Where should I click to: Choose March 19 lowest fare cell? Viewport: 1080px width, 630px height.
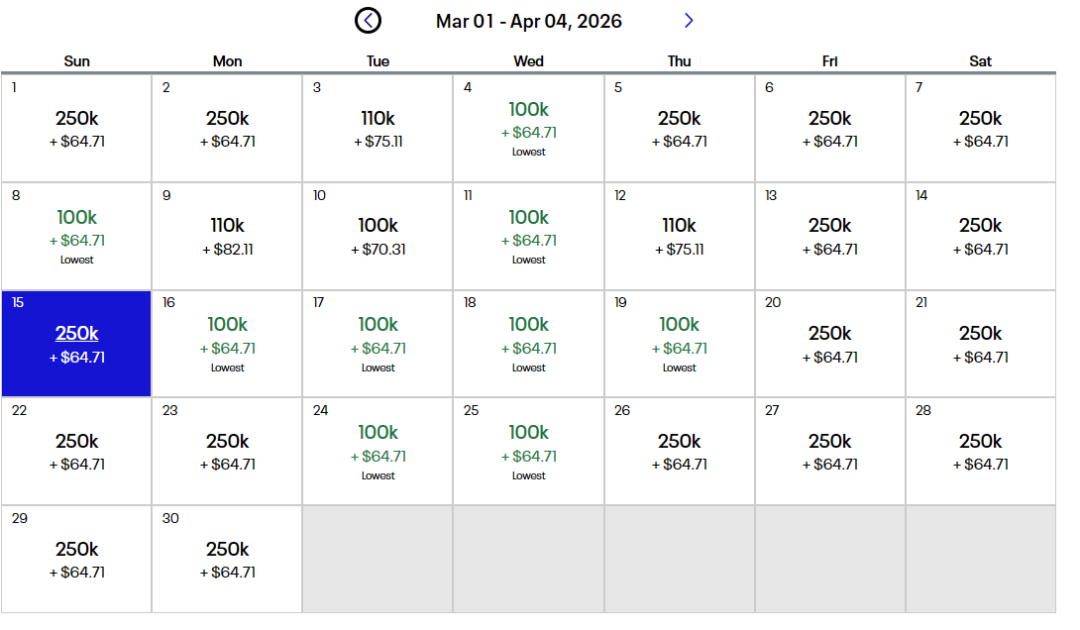[679, 343]
